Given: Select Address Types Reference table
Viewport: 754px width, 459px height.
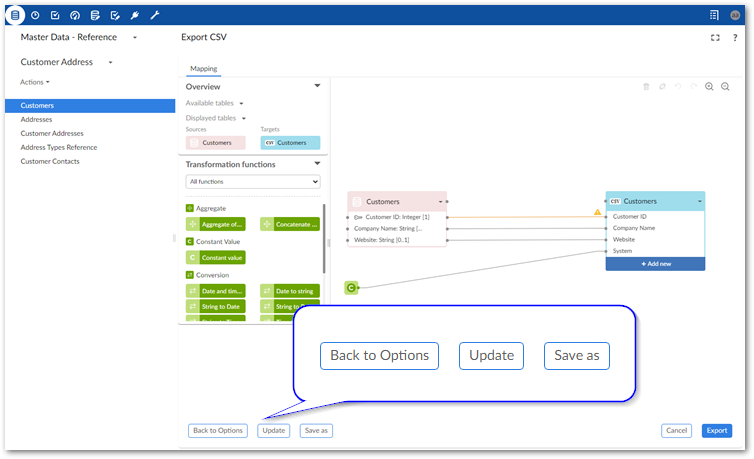Looking at the screenshot, I should click(59, 148).
